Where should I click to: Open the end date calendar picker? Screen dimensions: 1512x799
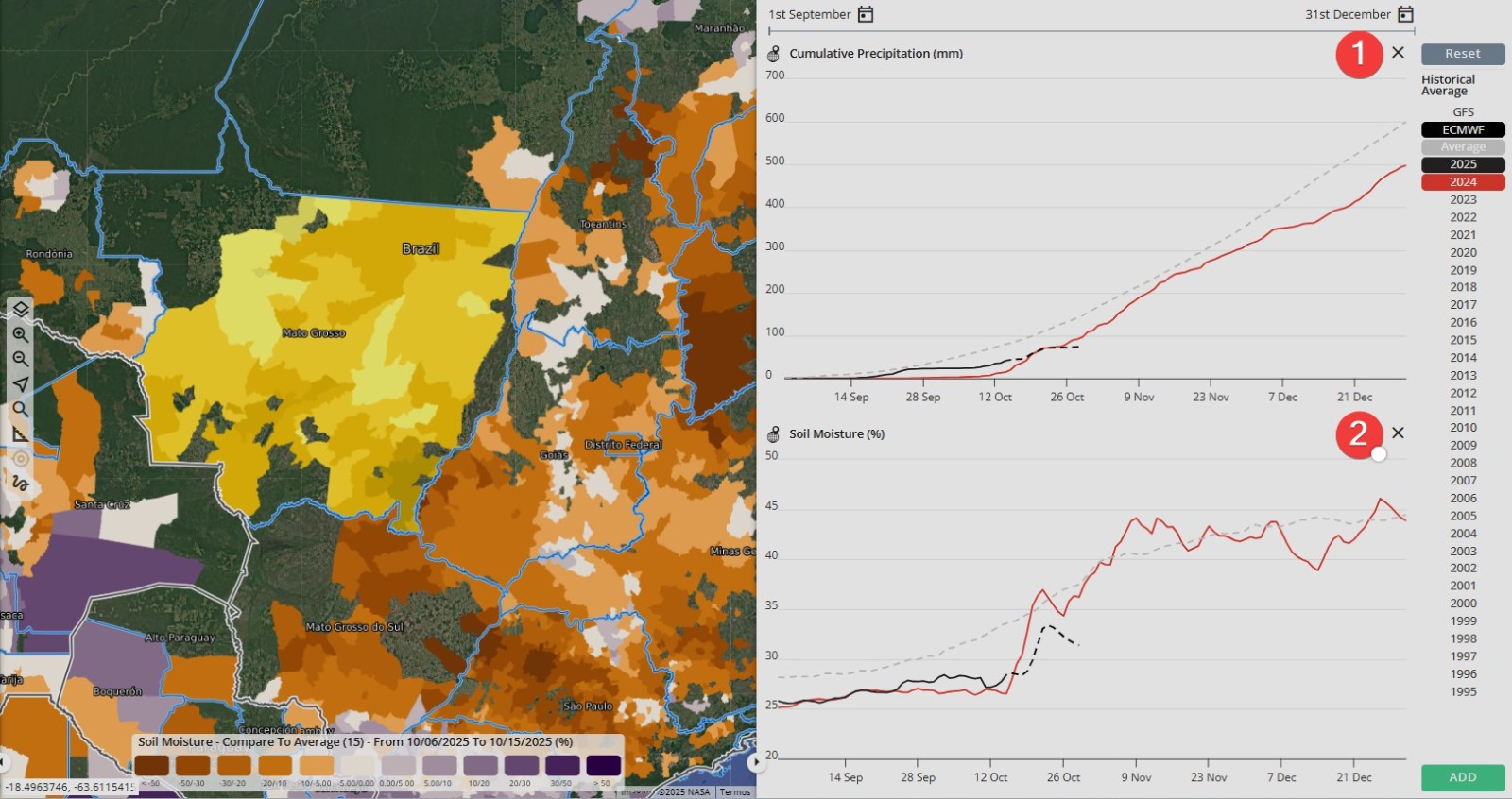tap(1405, 14)
